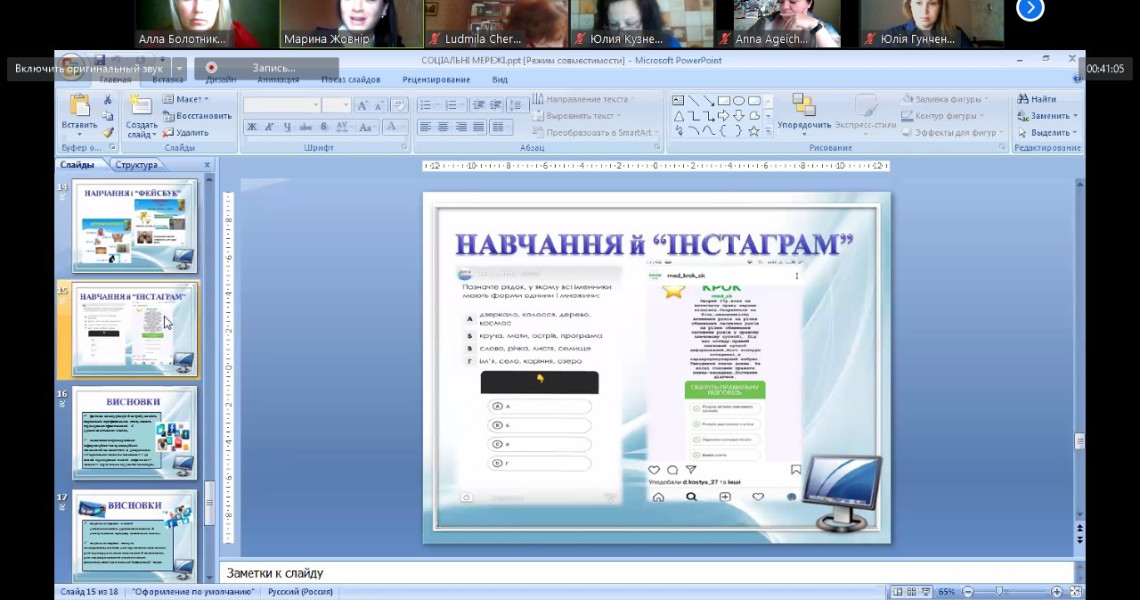Increase font size with the large A icon

coord(362,105)
